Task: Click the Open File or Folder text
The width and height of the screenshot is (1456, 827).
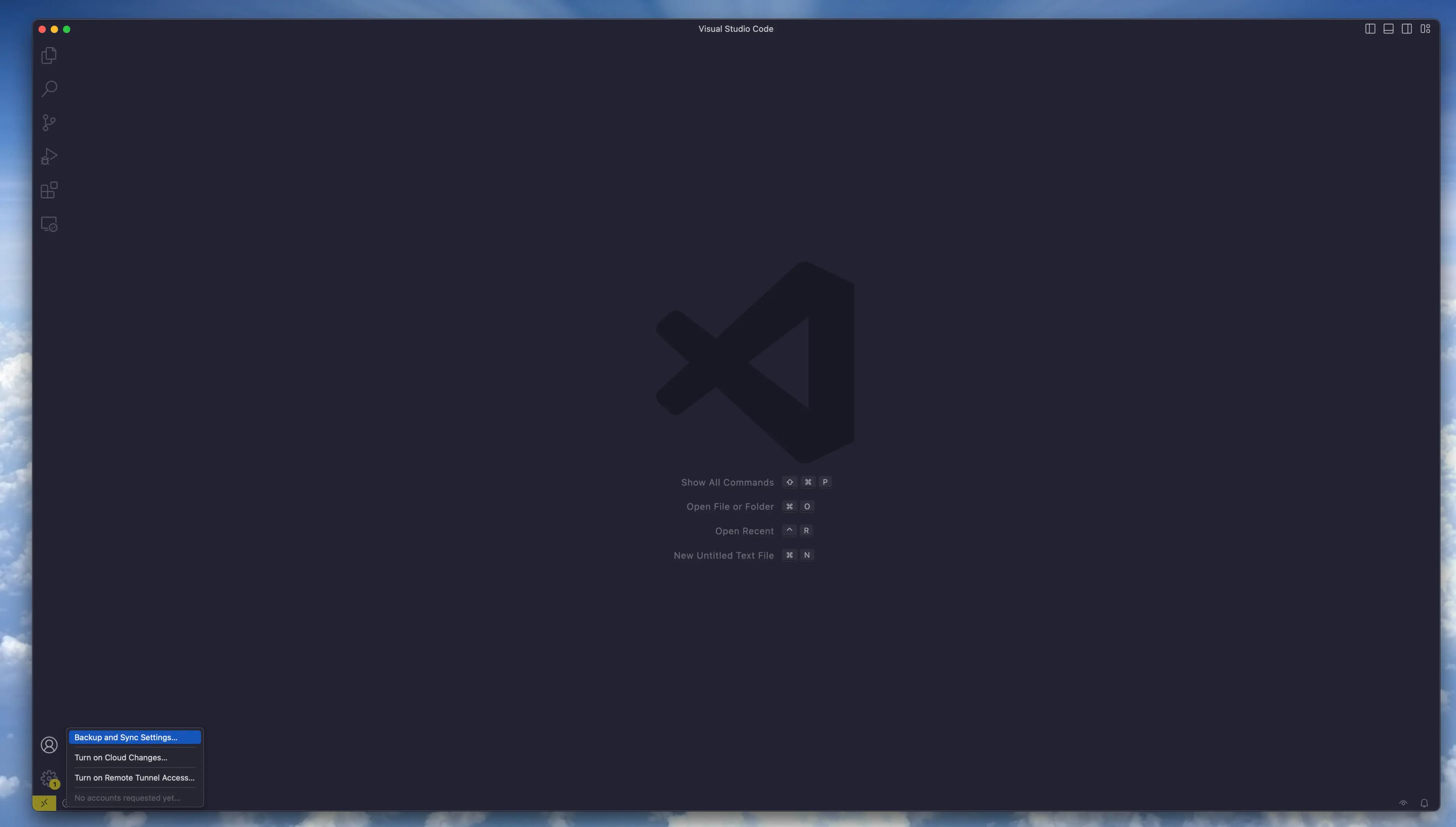Action: click(x=730, y=507)
